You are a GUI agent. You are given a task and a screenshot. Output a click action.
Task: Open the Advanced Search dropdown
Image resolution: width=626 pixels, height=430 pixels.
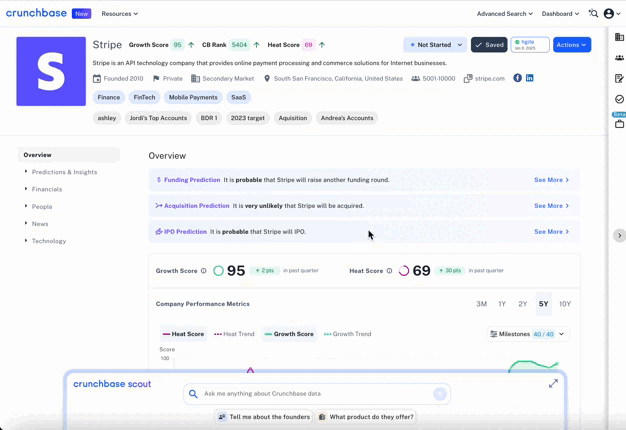click(x=505, y=14)
